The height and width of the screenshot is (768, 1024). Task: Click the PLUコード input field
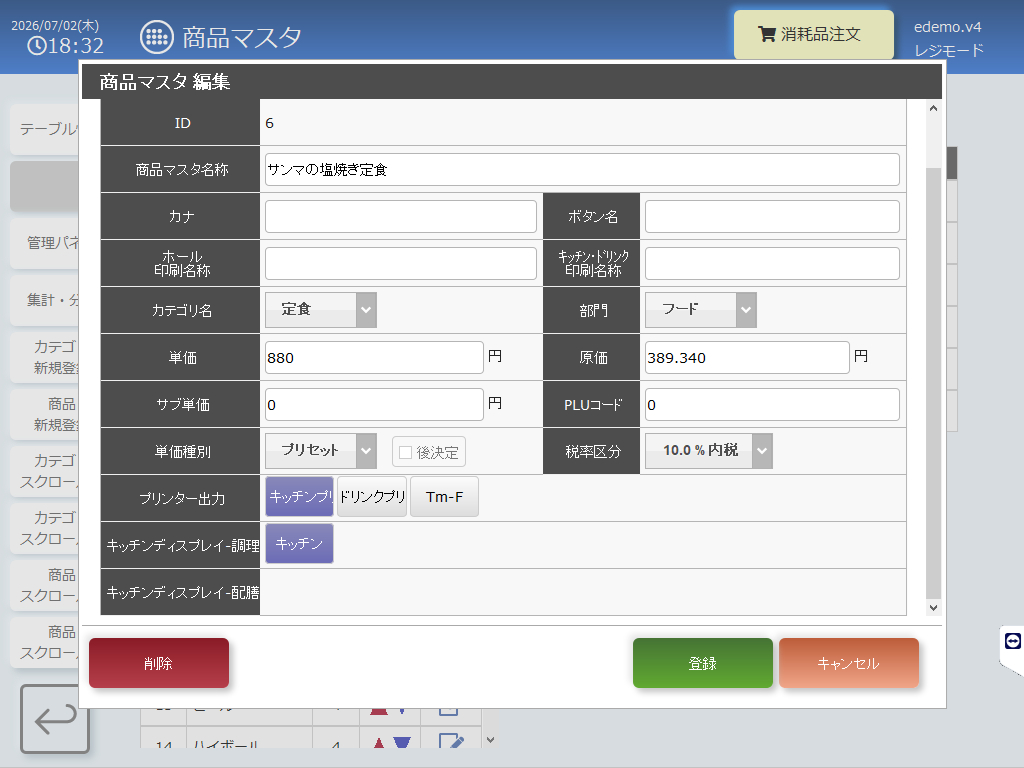[x=772, y=404]
